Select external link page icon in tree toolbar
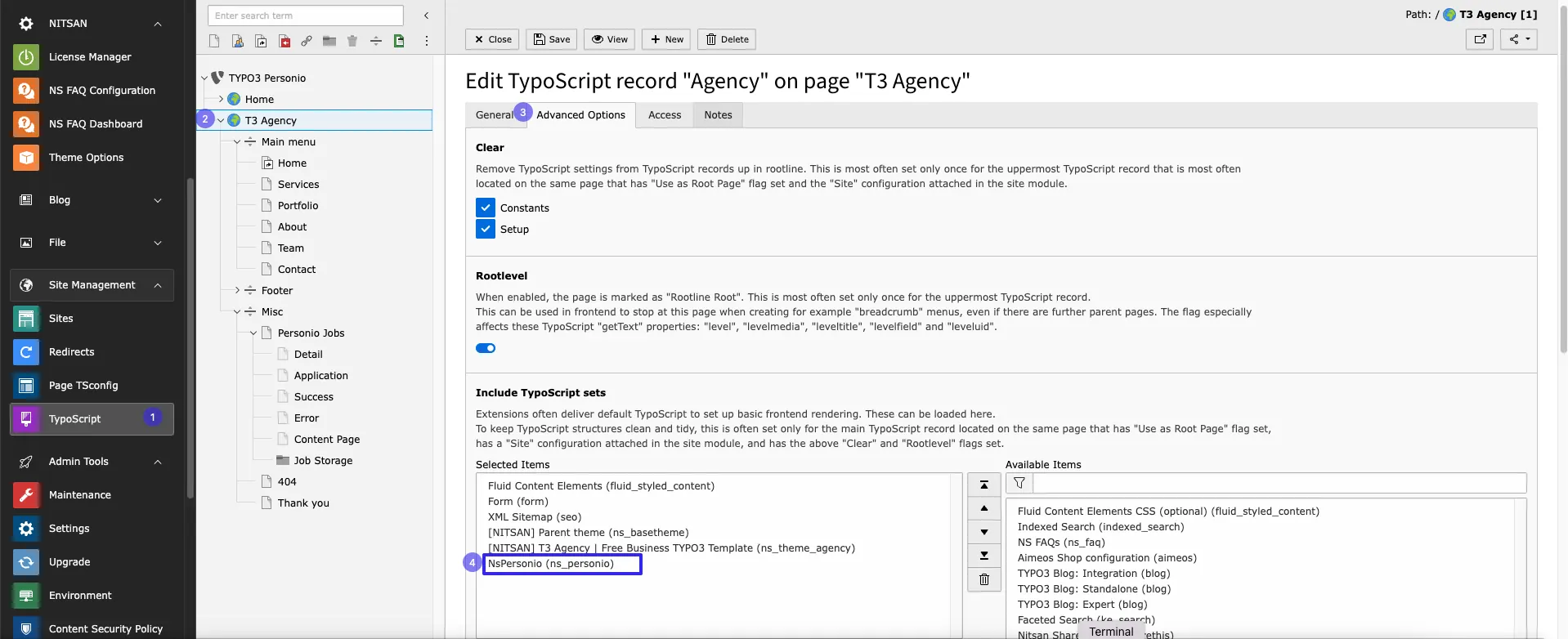The image size is (1568, 639). coord(307,41)
